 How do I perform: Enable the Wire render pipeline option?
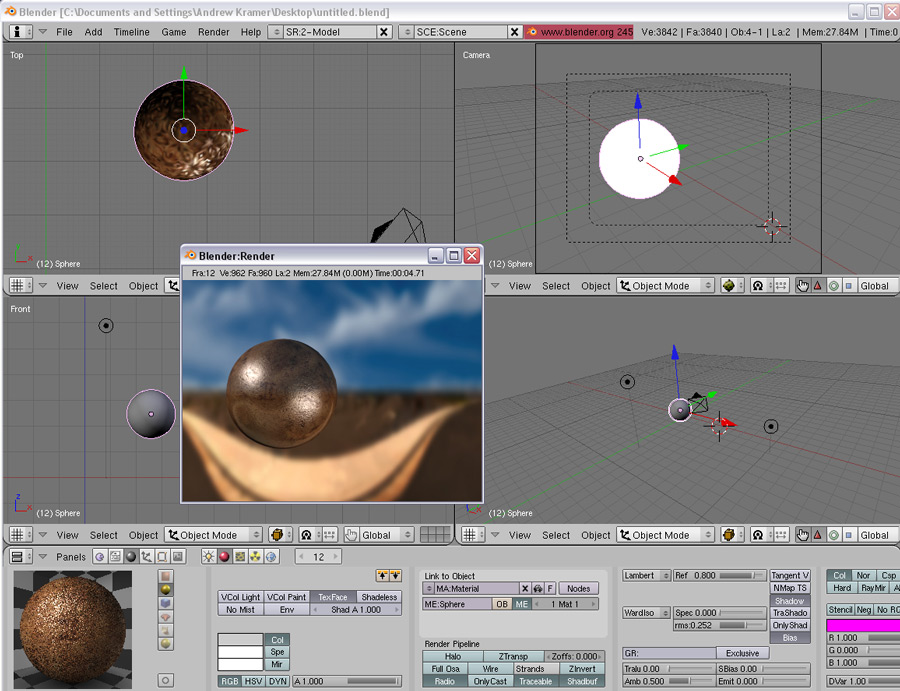click(490, 669)
